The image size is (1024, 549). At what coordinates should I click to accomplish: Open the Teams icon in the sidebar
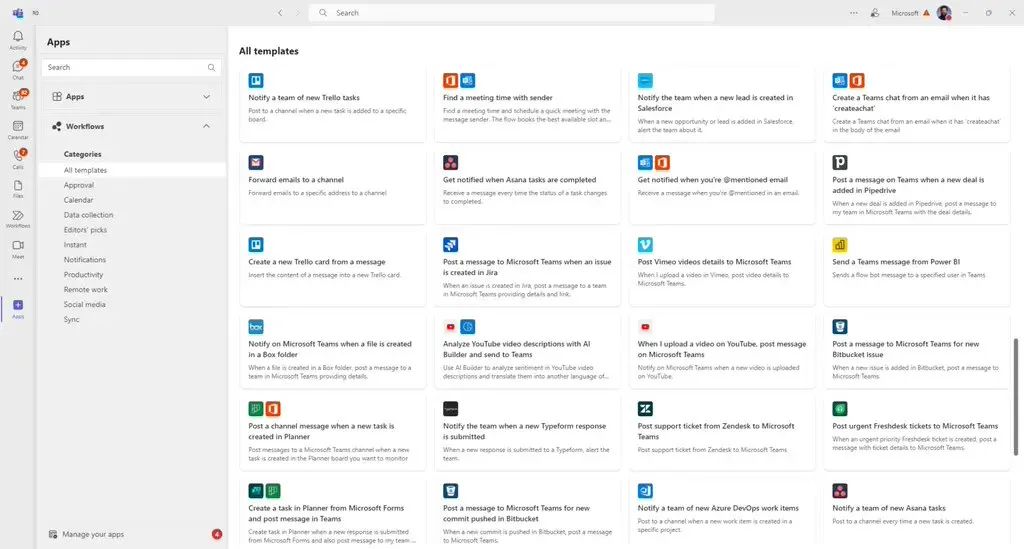pyautogui.click(x=18, y=99)
